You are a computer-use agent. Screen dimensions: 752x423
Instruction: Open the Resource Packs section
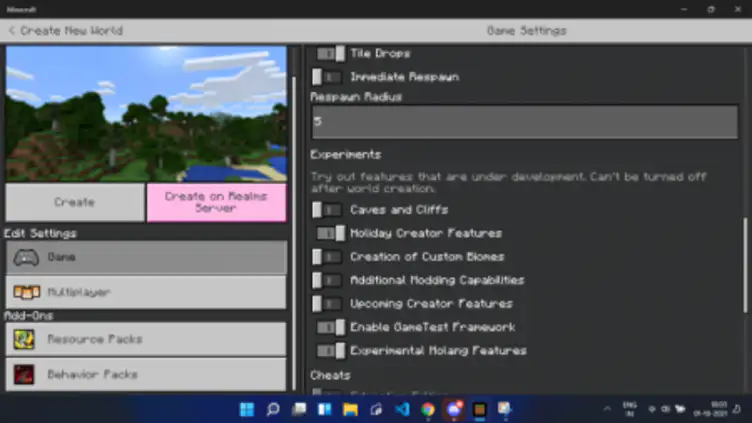146,340
